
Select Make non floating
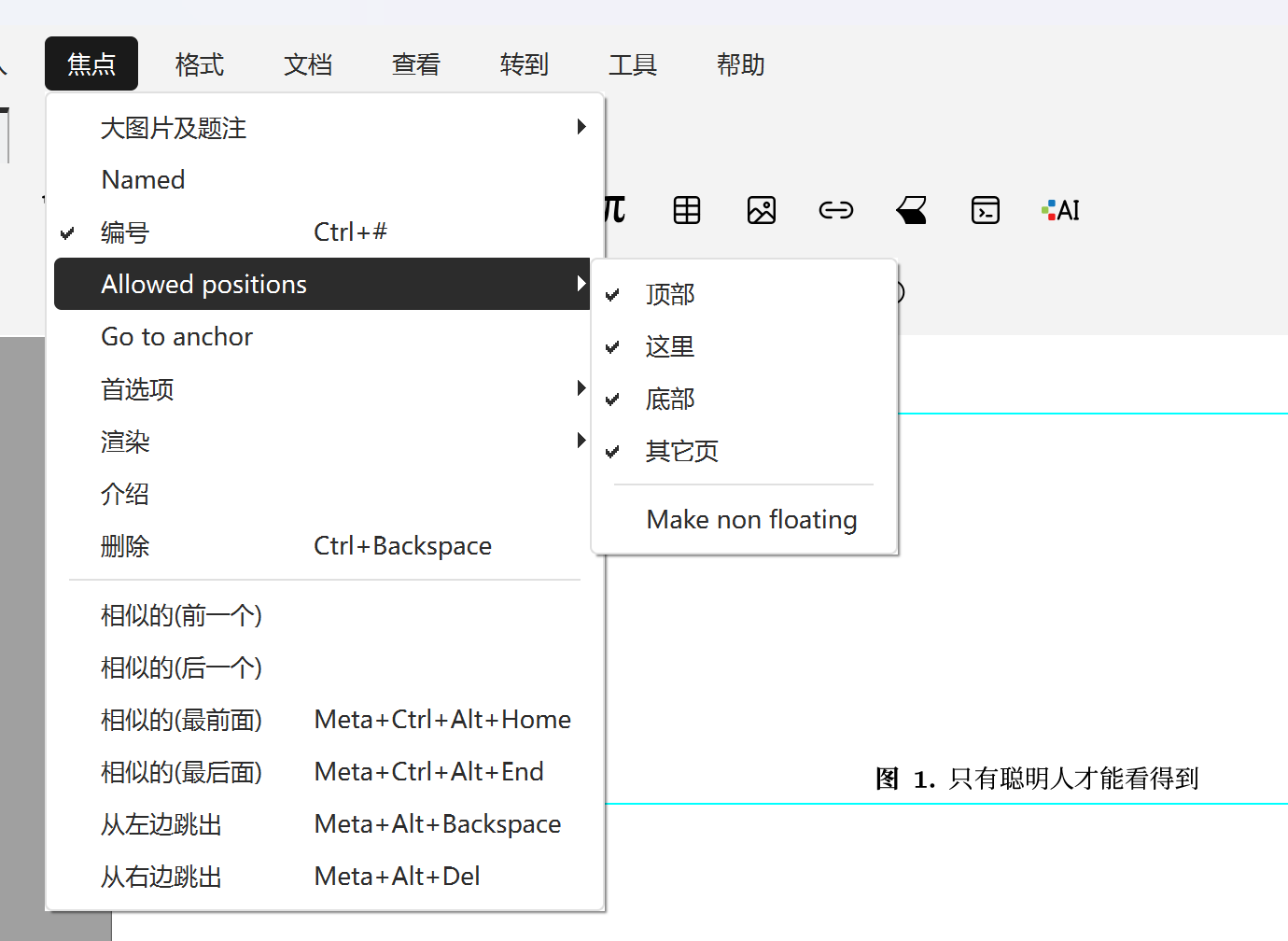[x=751, y=519]
